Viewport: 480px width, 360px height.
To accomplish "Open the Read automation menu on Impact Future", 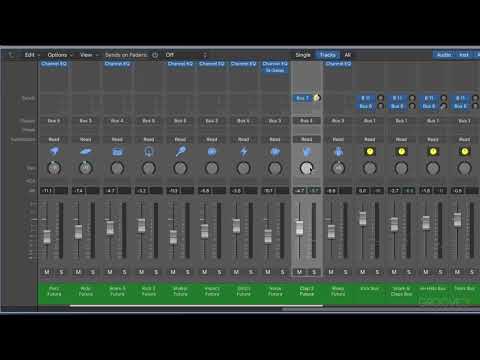I will click(x=212, y=139).
